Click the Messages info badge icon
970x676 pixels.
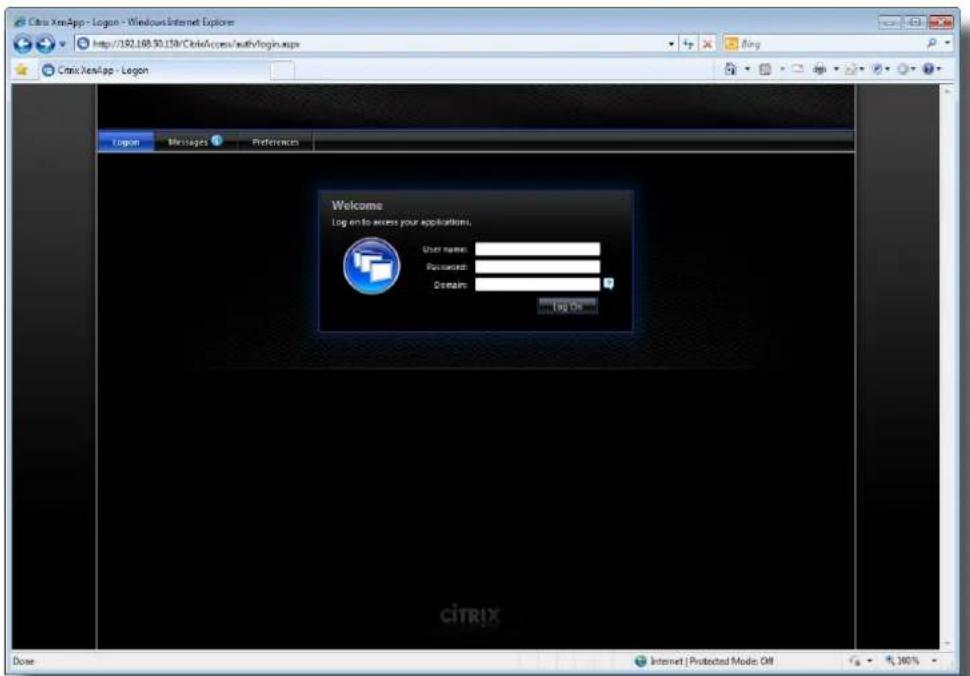click(x=217, y=140)
